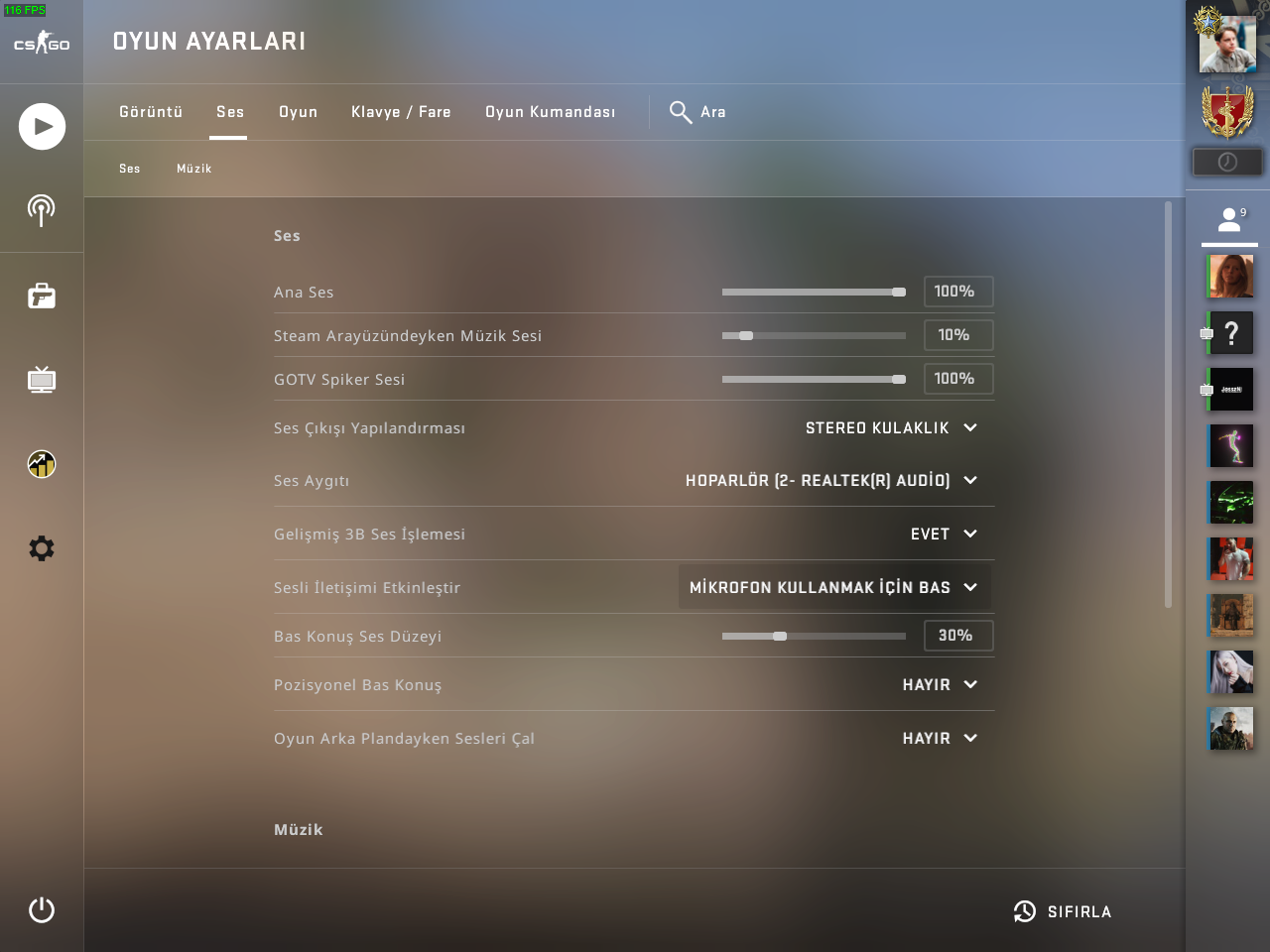Click the settings gear icon
The image size is (1270, 952).
pos(42,548)
